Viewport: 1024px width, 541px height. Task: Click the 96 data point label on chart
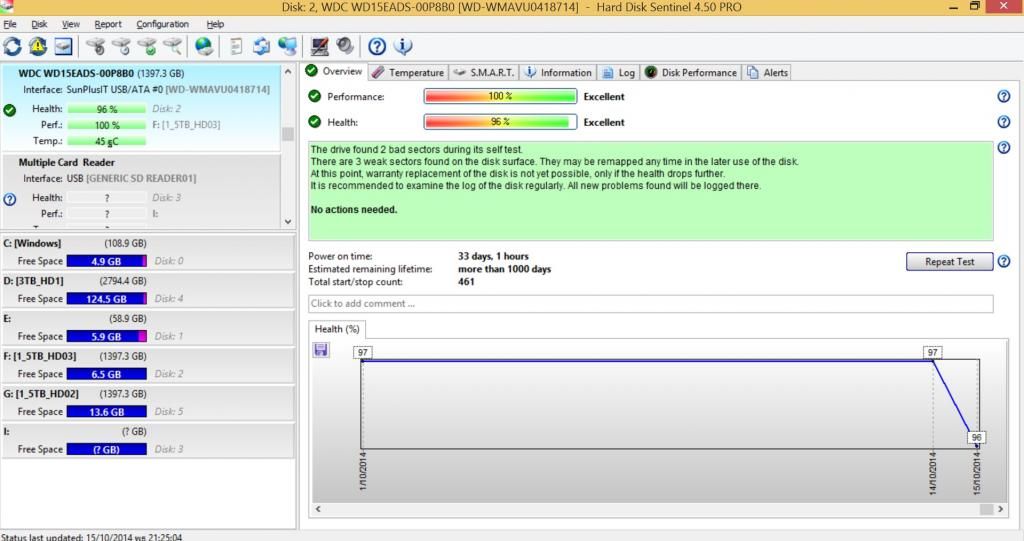point(976,437)
